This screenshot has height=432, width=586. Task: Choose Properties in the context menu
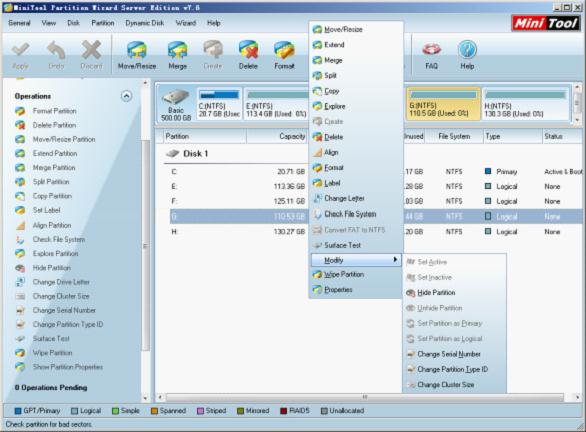coord(356,290)
